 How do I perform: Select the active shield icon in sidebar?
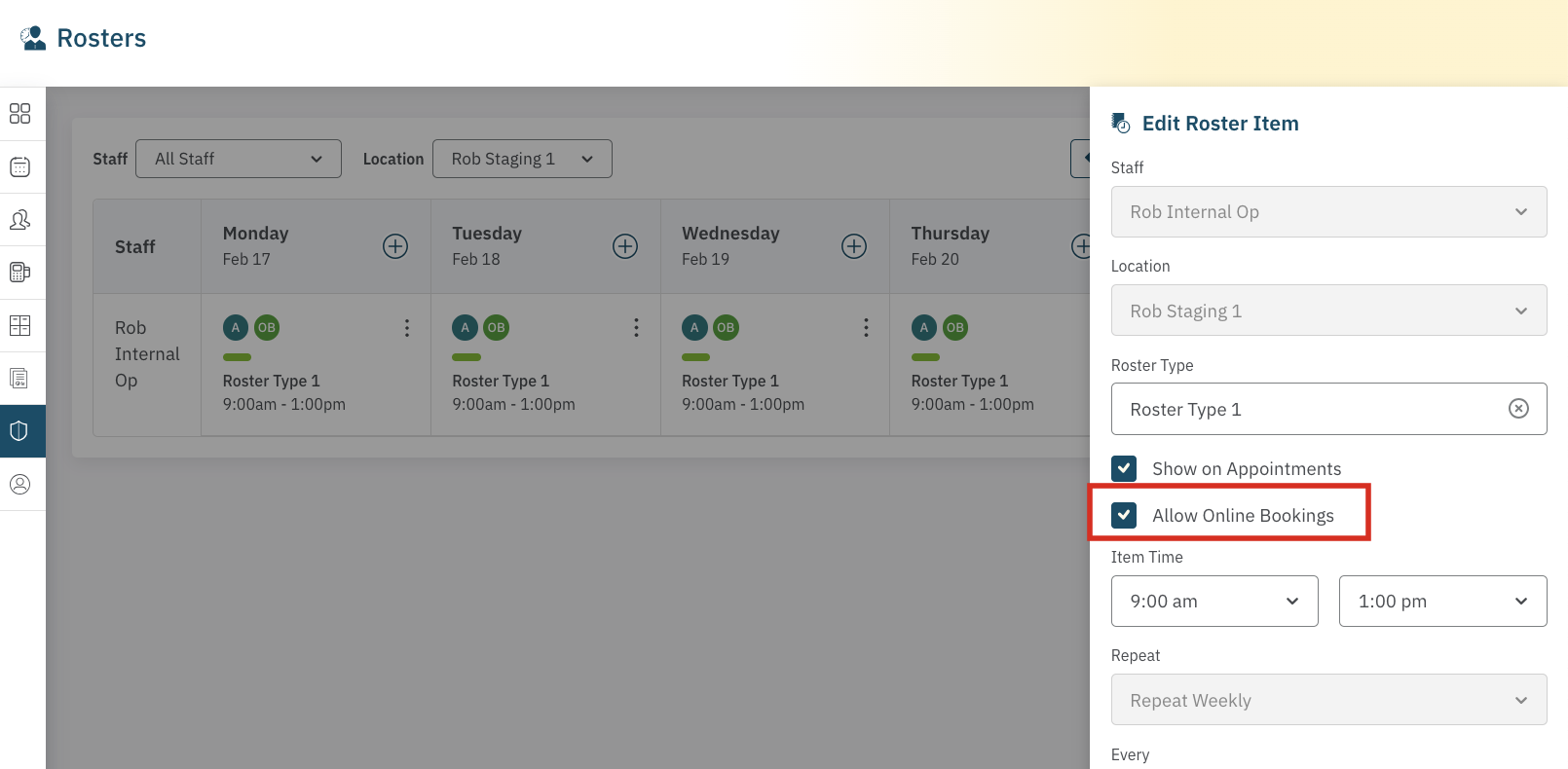pos(19,431)
